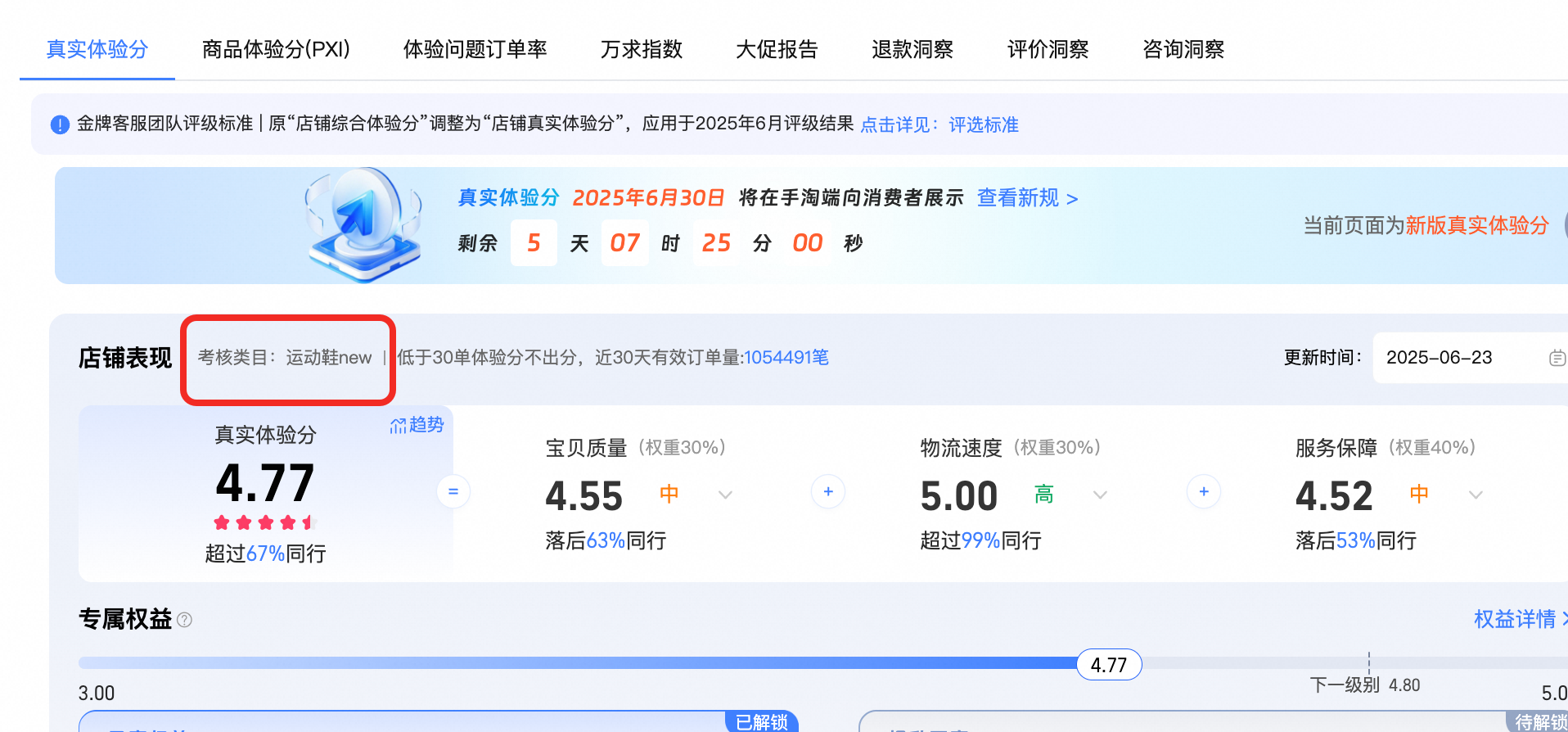The image size is (1568, 732).
Task: Switch to the 评价洞察 tab
Action: (x=1048, y=49)
